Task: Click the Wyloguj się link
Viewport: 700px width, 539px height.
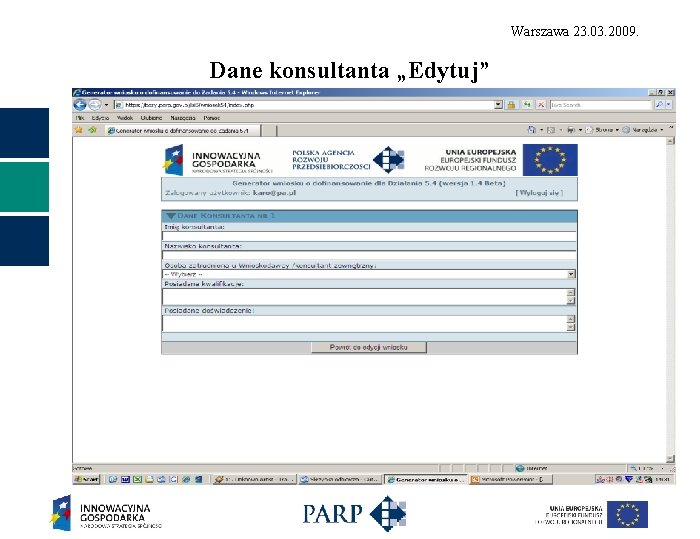Action: (x=539, y=193)
